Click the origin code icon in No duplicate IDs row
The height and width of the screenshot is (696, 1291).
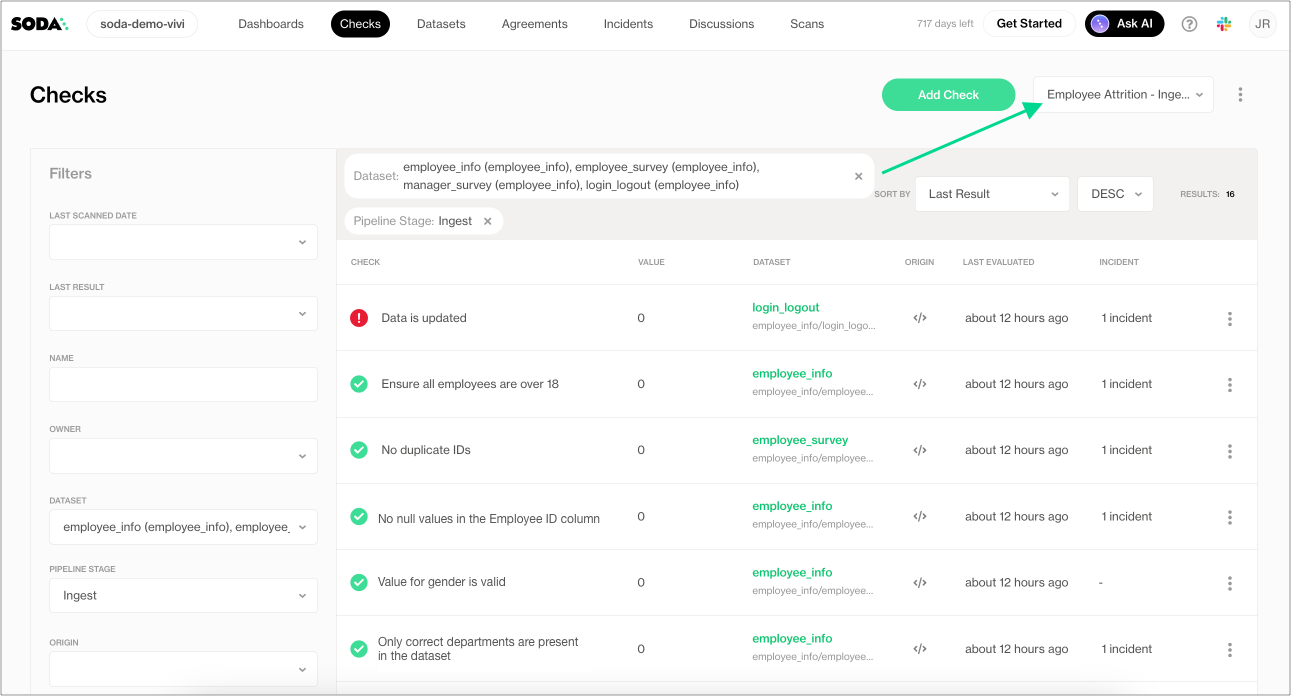(x=920, y=450)
